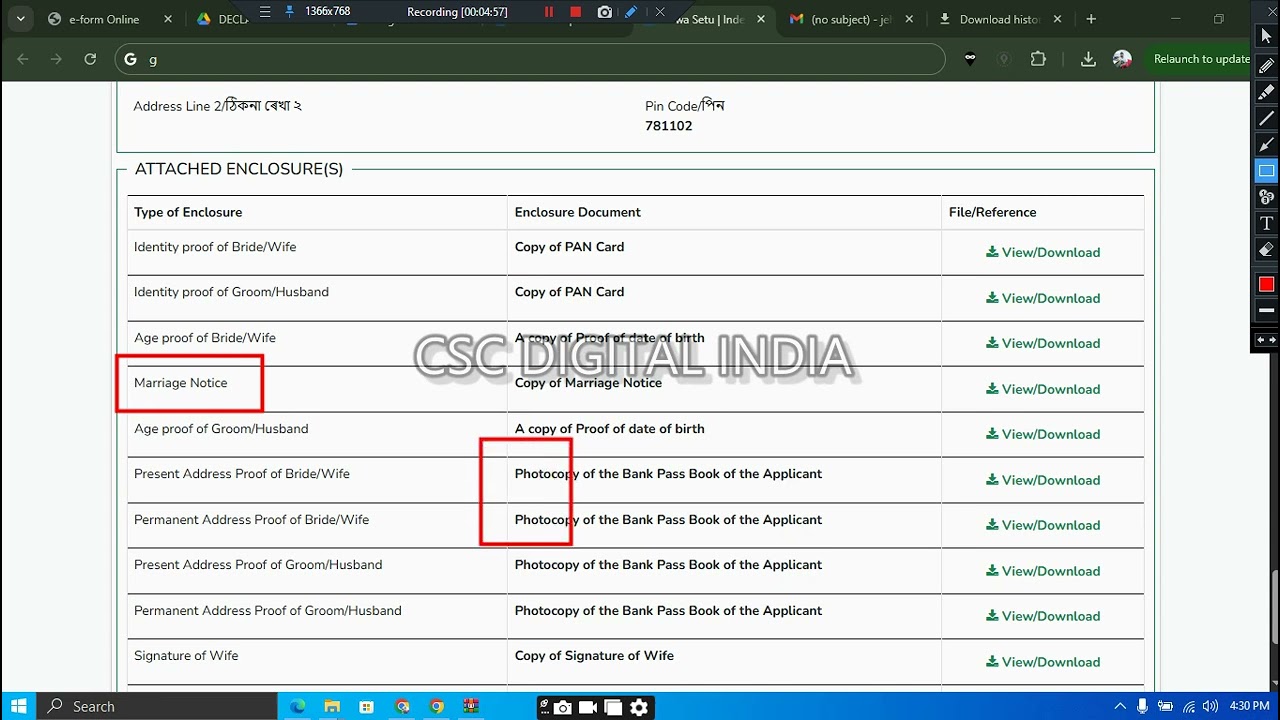Screen dimensions: 1280x720
Task: Toggle the annotation toolbar position arrows
Action: pos(1266,340)
